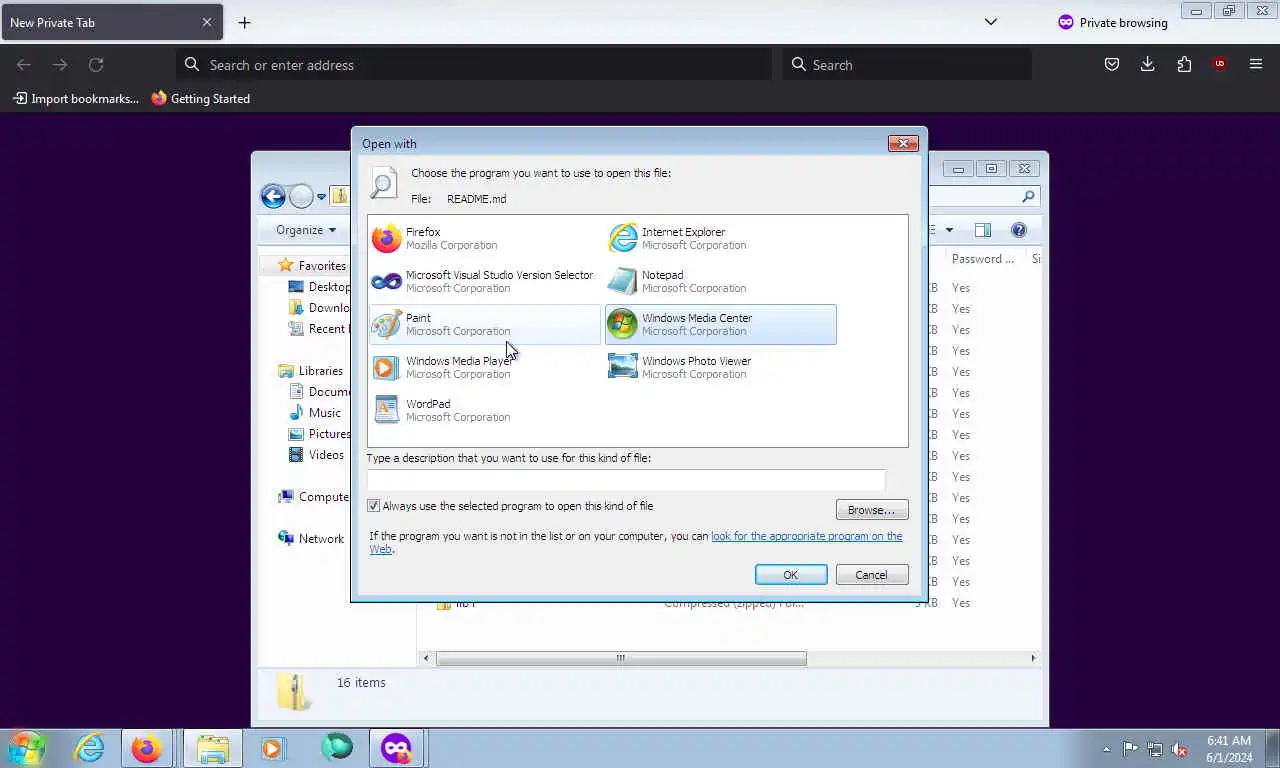
Task: Click the Explorer horizontal scrollbar thumb
Action: [621, 658]
